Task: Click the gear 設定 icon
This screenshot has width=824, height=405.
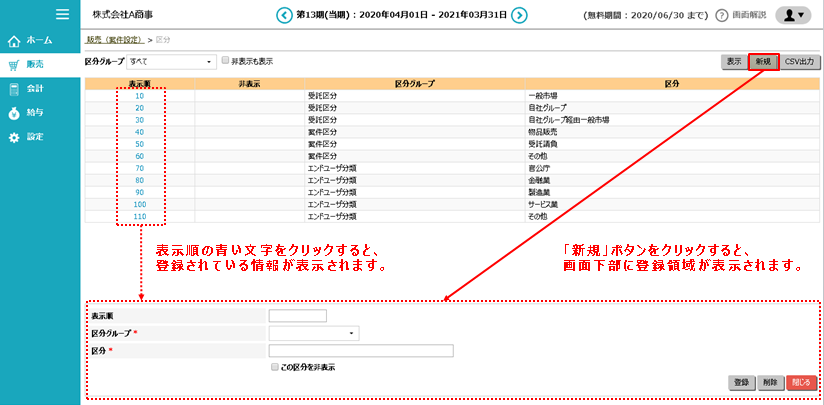Action: (14, 137)
